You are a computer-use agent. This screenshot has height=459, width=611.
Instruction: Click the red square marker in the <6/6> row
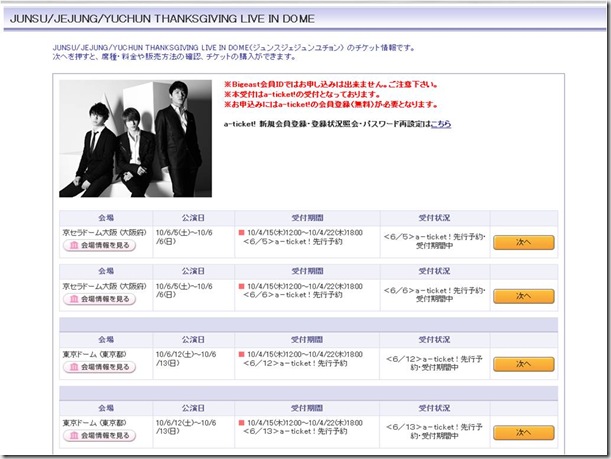pos(241,286)
